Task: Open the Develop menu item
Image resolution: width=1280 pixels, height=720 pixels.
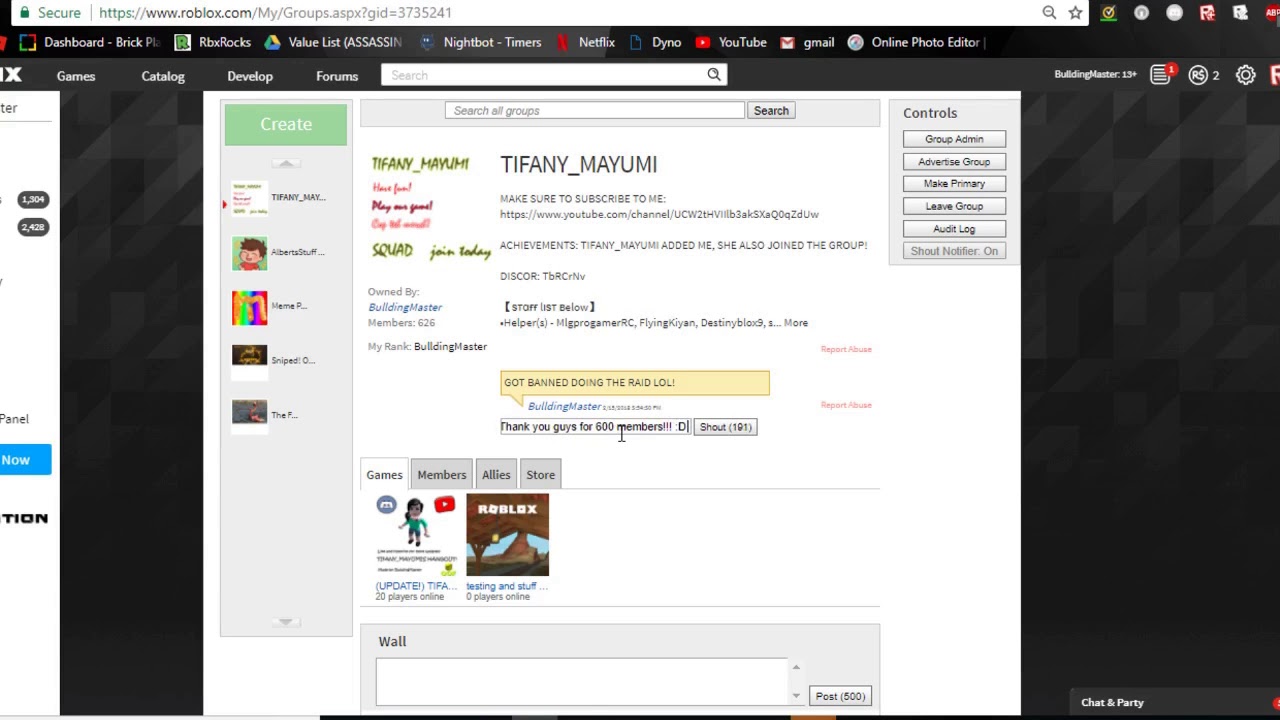Action: point(250,76)
